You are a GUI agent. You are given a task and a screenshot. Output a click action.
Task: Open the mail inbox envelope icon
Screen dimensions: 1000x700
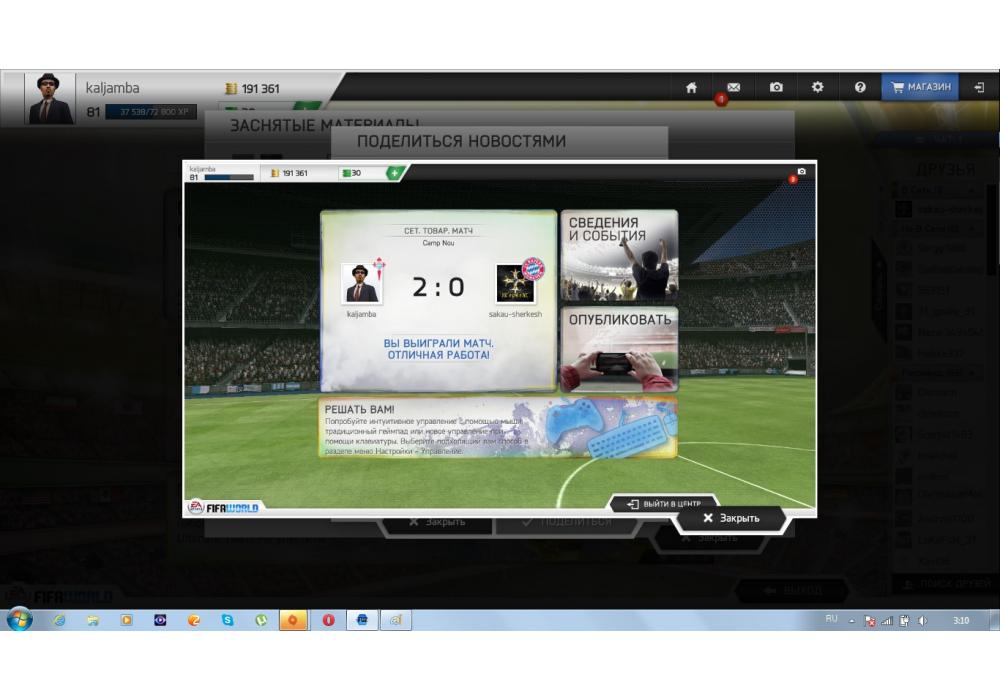click(733, 87)
